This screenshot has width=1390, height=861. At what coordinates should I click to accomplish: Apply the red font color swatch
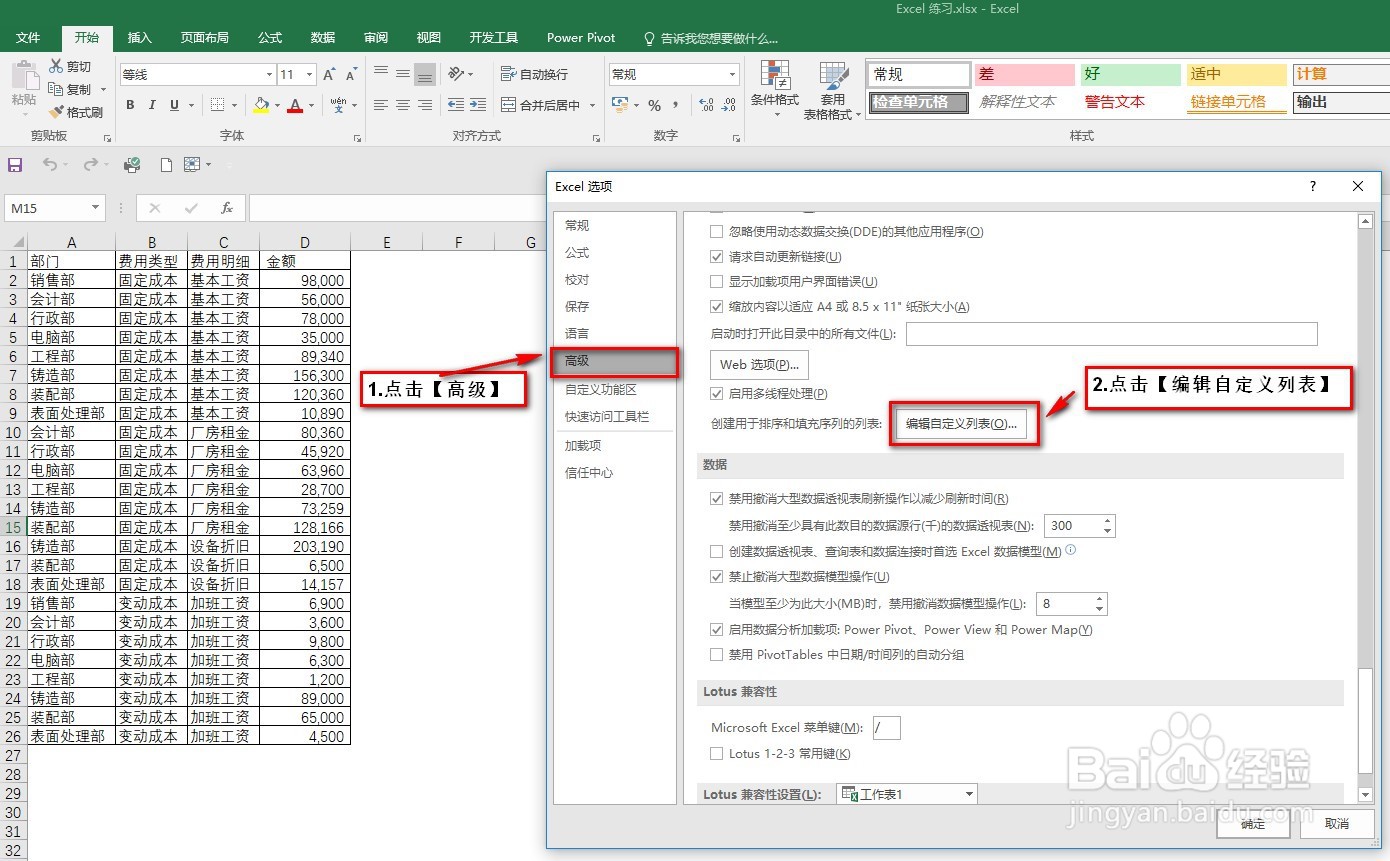point(295,105)
